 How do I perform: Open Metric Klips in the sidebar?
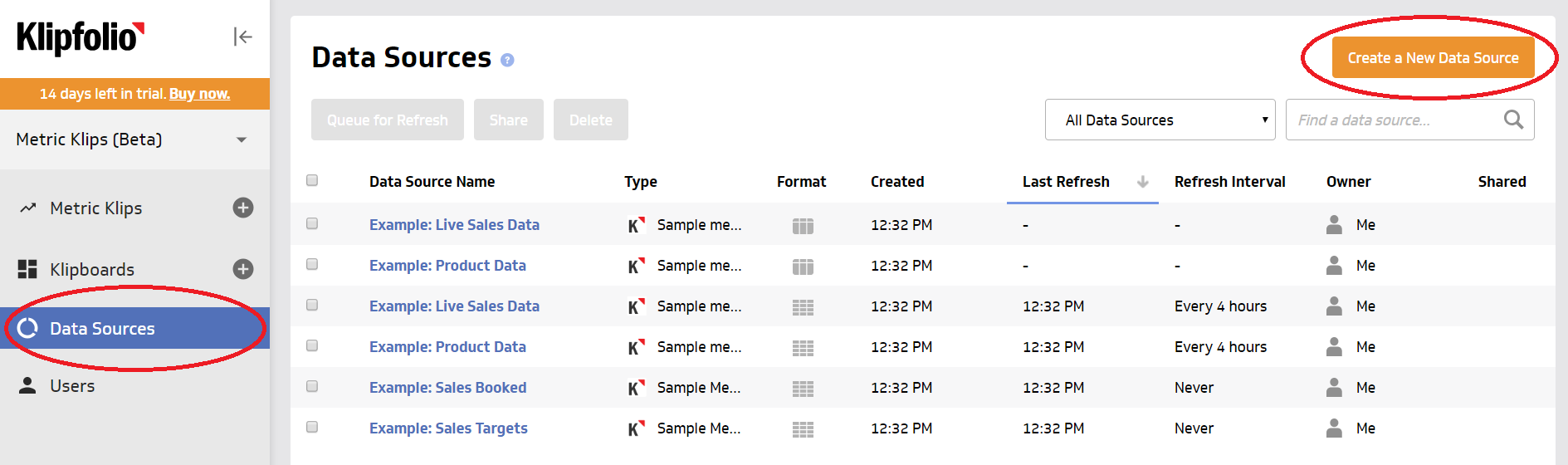(x=95, y=208)
